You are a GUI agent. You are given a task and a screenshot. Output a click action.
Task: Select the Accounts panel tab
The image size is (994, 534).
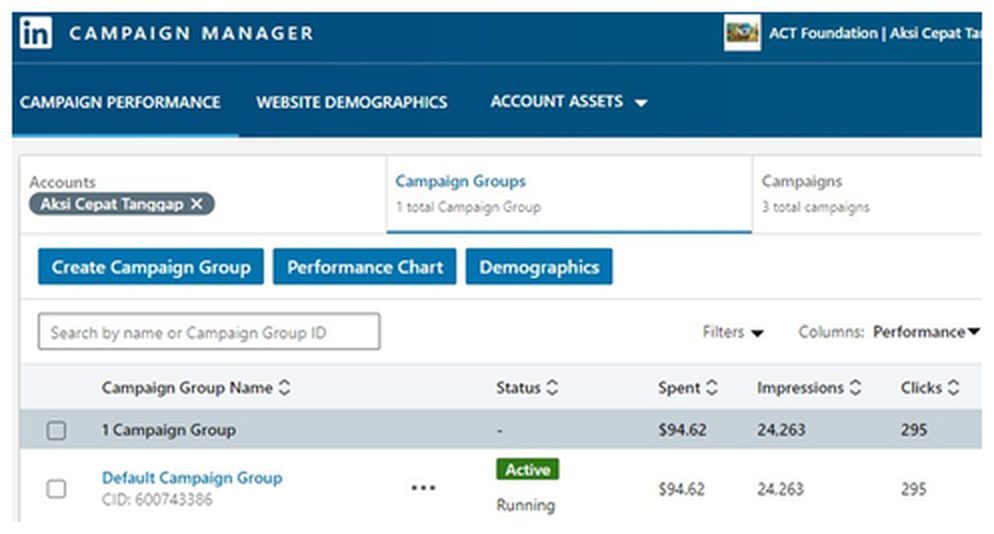pos(203,195)
